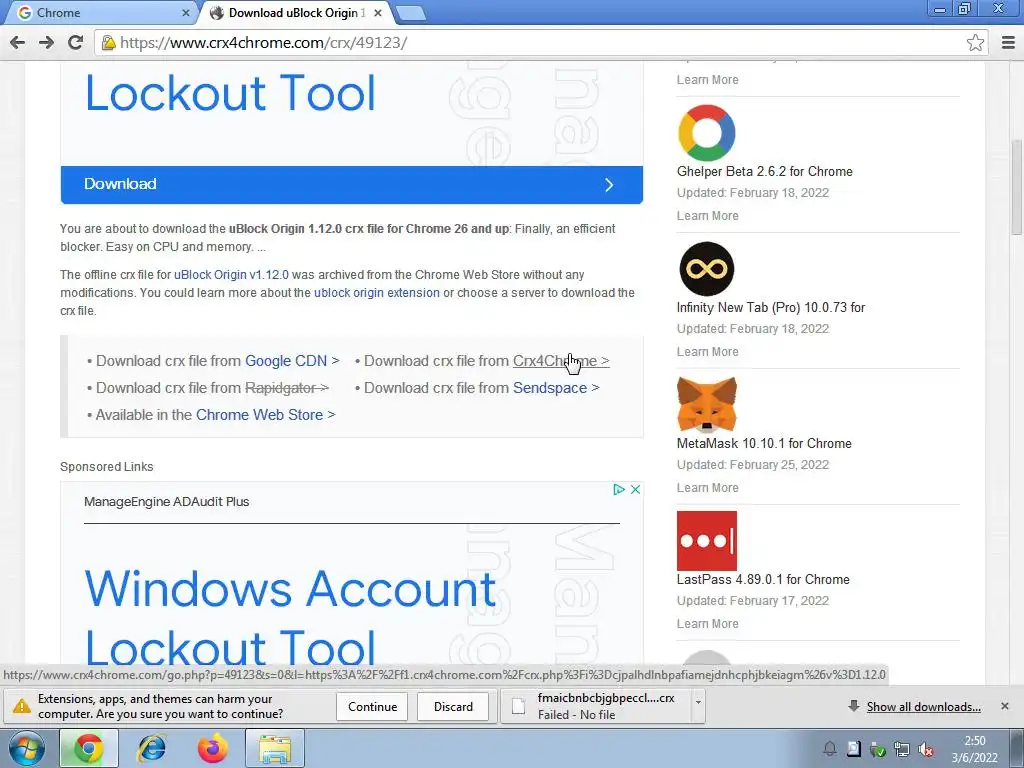
Task: Click the green shield tray icon
Action: pos(878,749)
